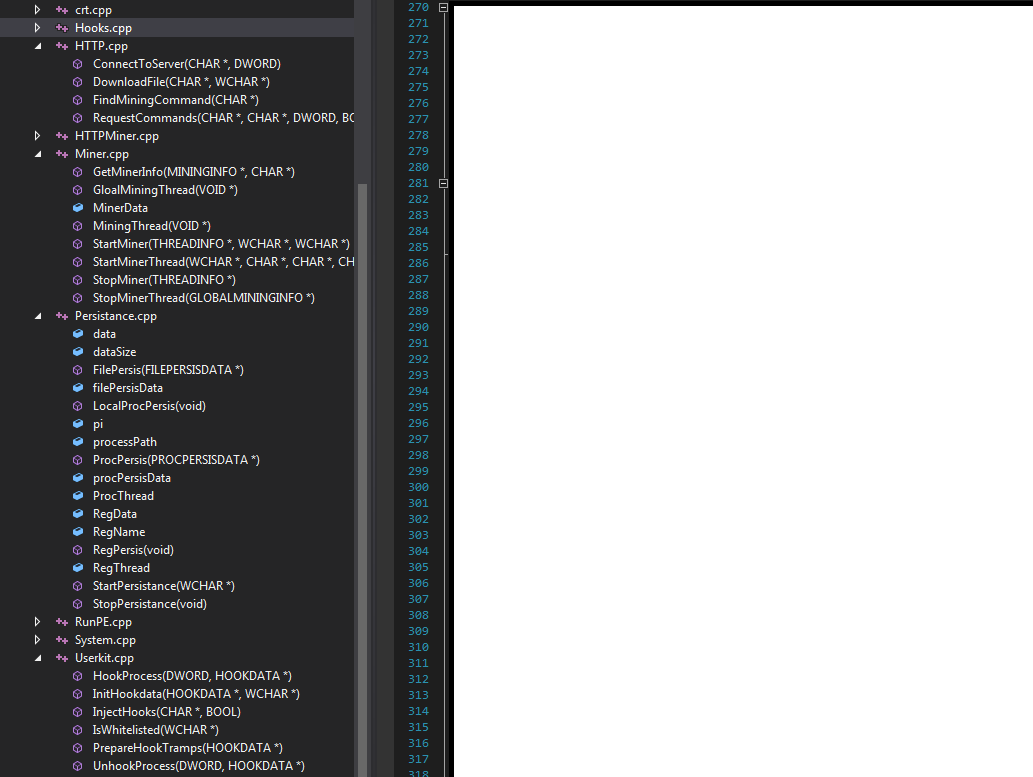Click the Persistance.cpp C++ file icon
This screenshot has height=777, width=1033.
[x=62, y=316]
